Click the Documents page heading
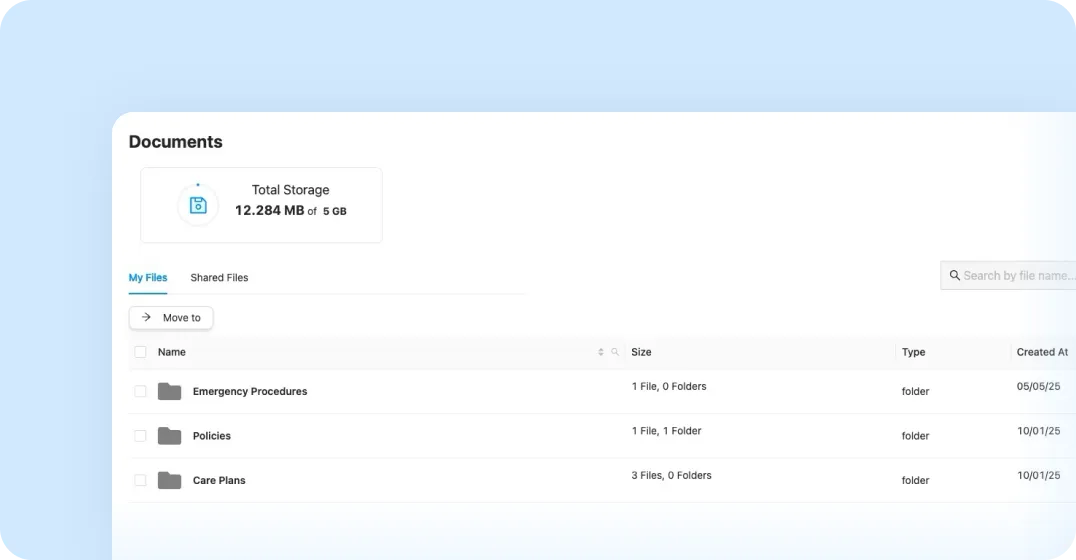 click(176, 141)
